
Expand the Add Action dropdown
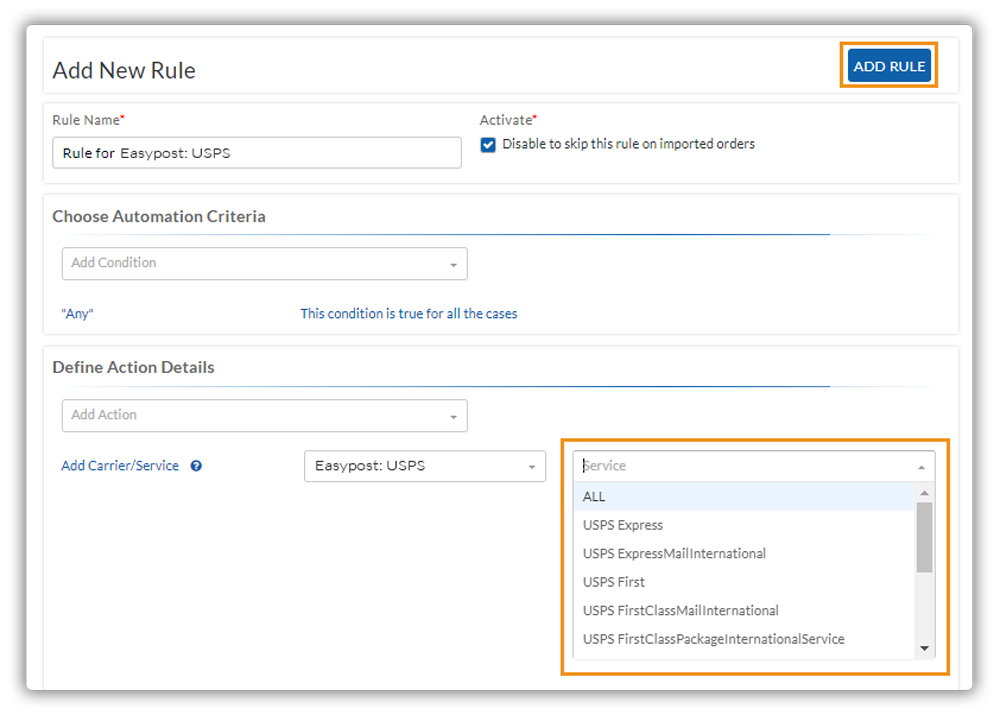tap(265, 415)
